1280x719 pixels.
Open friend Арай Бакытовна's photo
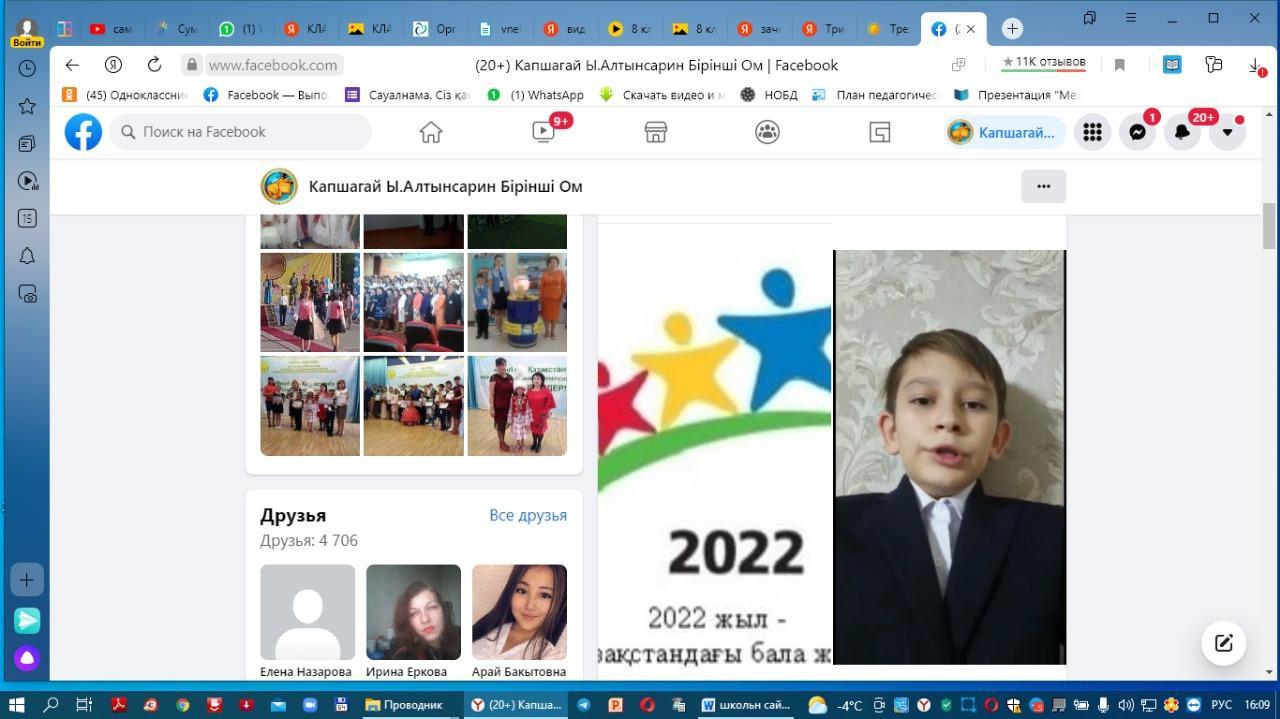click(x=519, y=612)
